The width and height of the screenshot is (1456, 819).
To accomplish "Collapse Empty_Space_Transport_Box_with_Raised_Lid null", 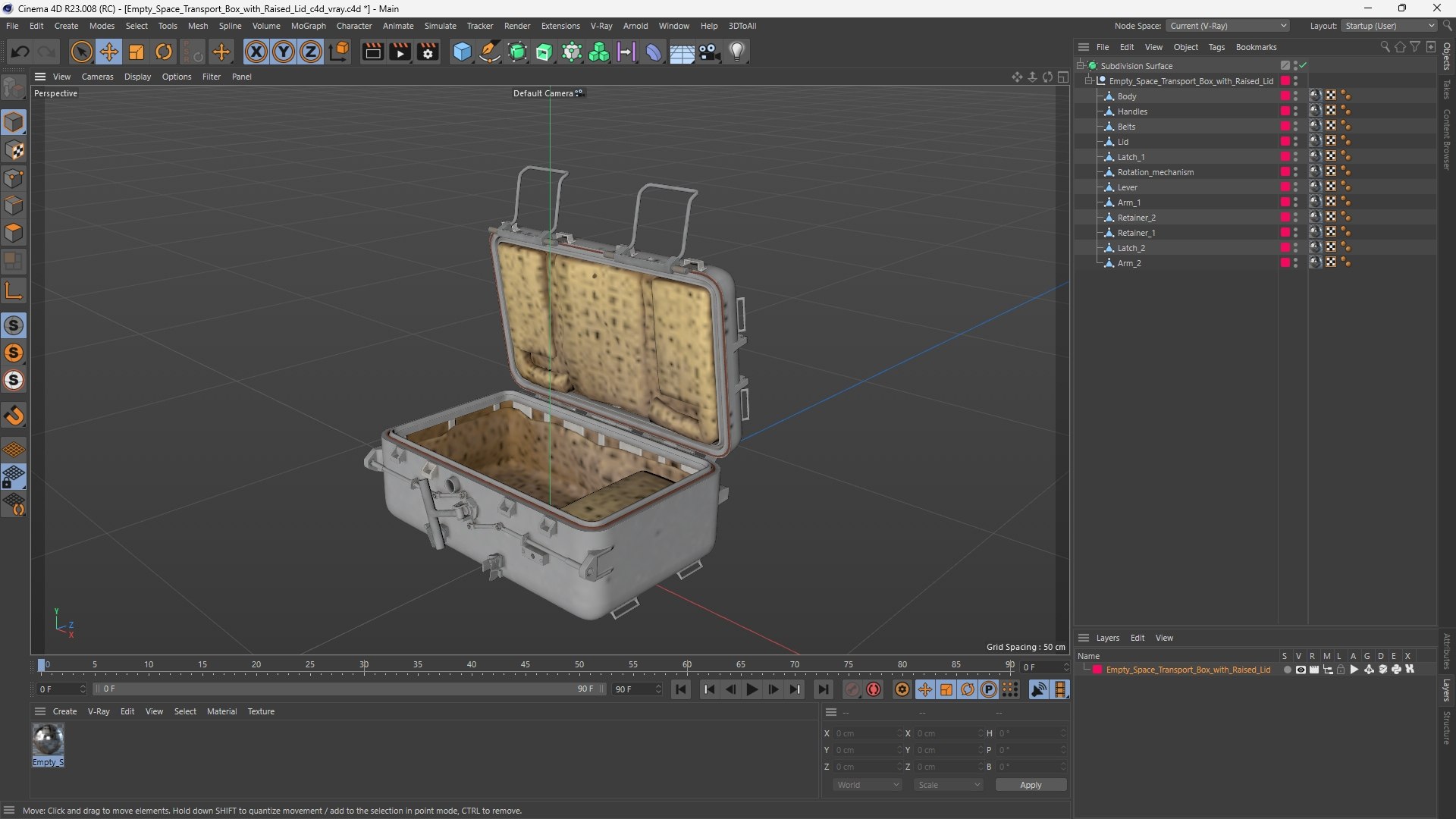I will click(x=1090, y=81).
